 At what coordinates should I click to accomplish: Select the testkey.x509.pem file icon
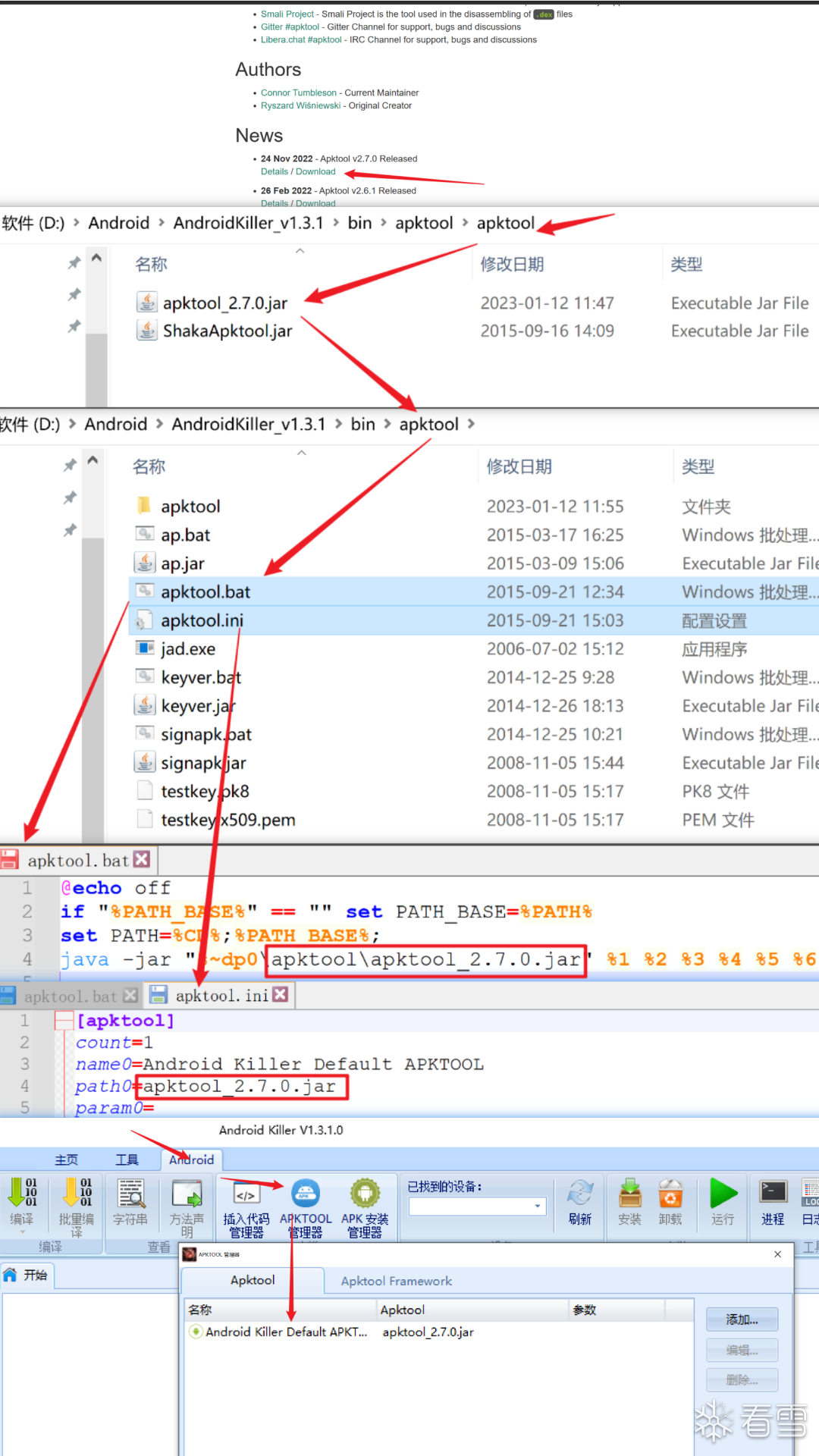(x=144, y=820)
